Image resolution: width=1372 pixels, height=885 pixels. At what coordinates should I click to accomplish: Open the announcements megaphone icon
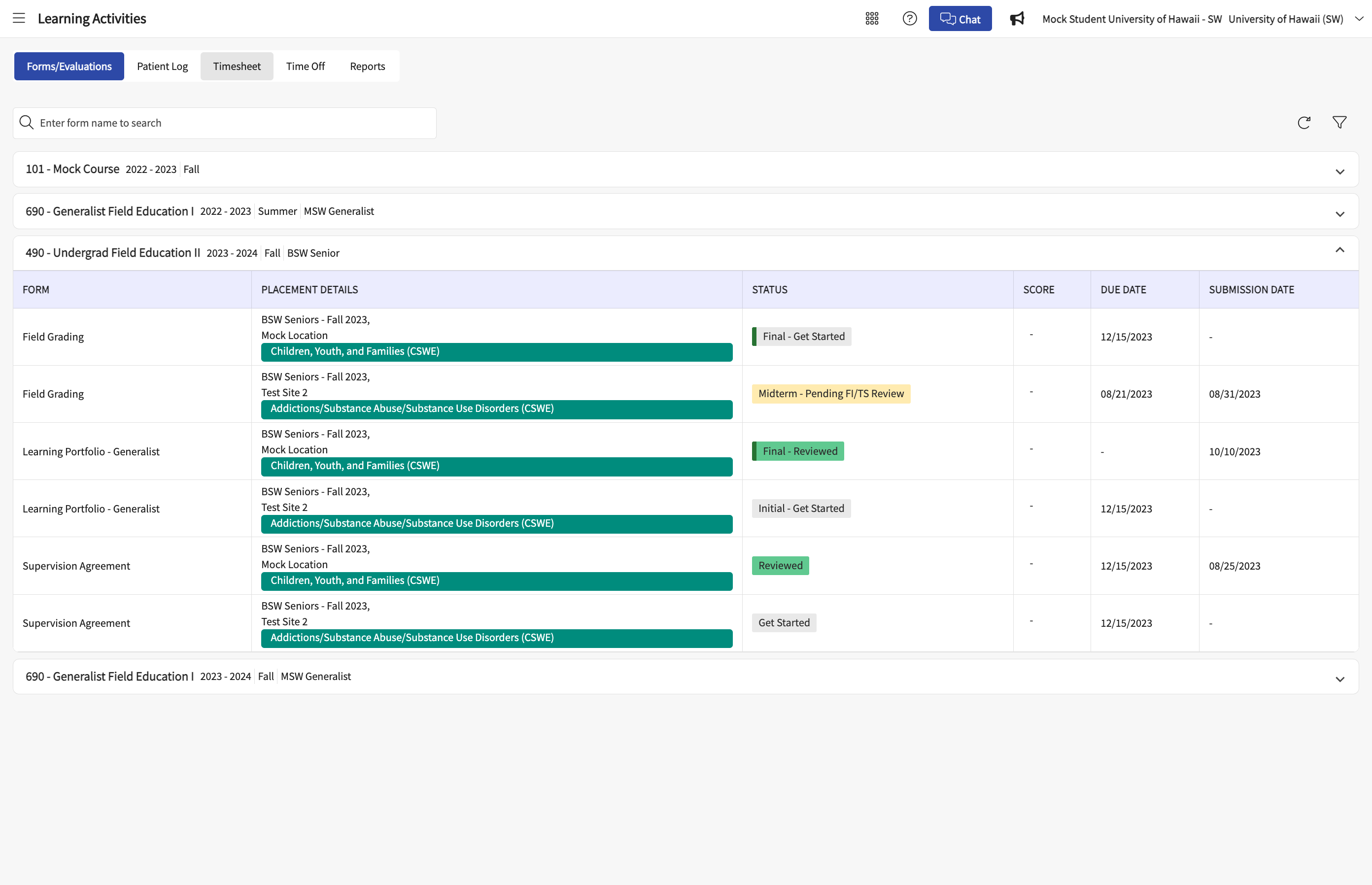pyautogui.click(x=1017, y=18)
